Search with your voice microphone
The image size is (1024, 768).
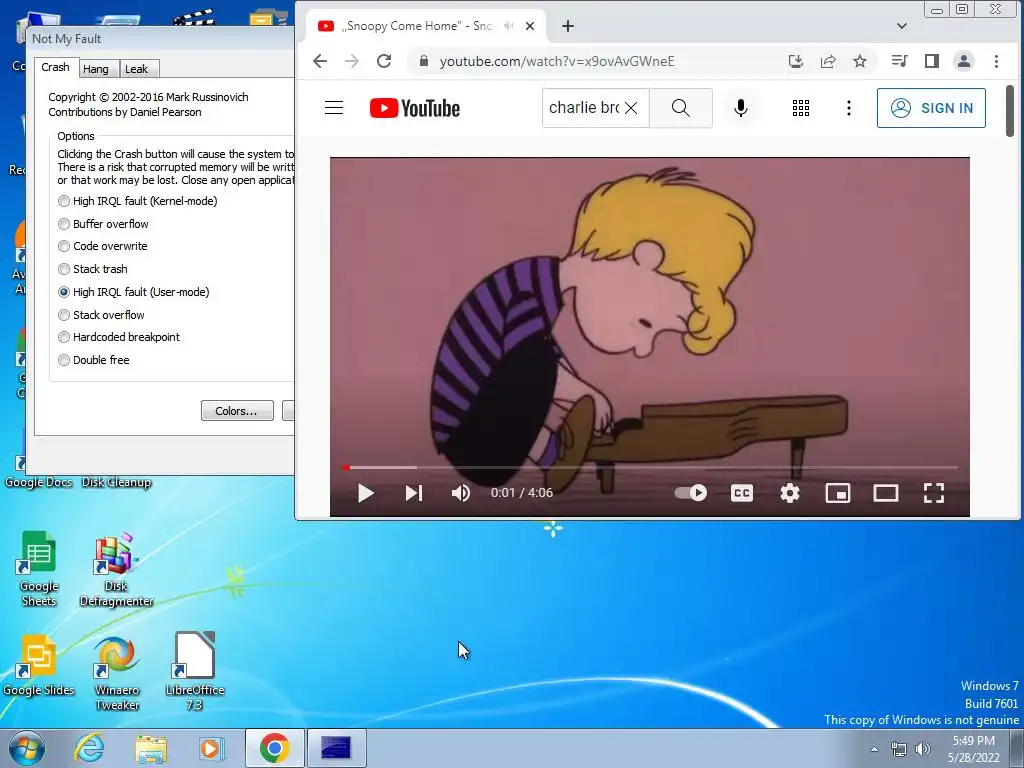pyautogui.click(x=741, y=108)
